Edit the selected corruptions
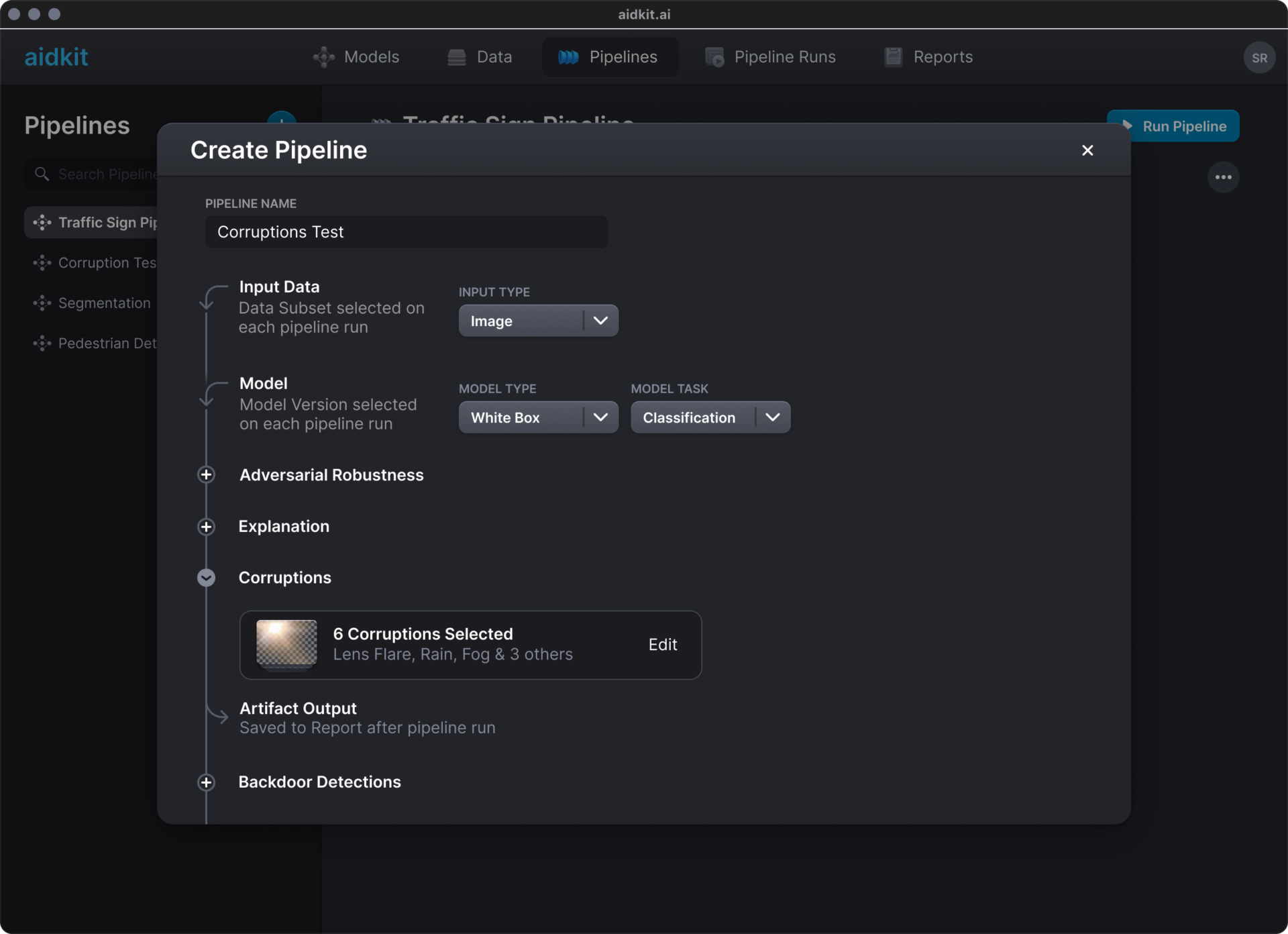Image resolution: width=1288 pixels, height=934 pixels. [662, 645]
